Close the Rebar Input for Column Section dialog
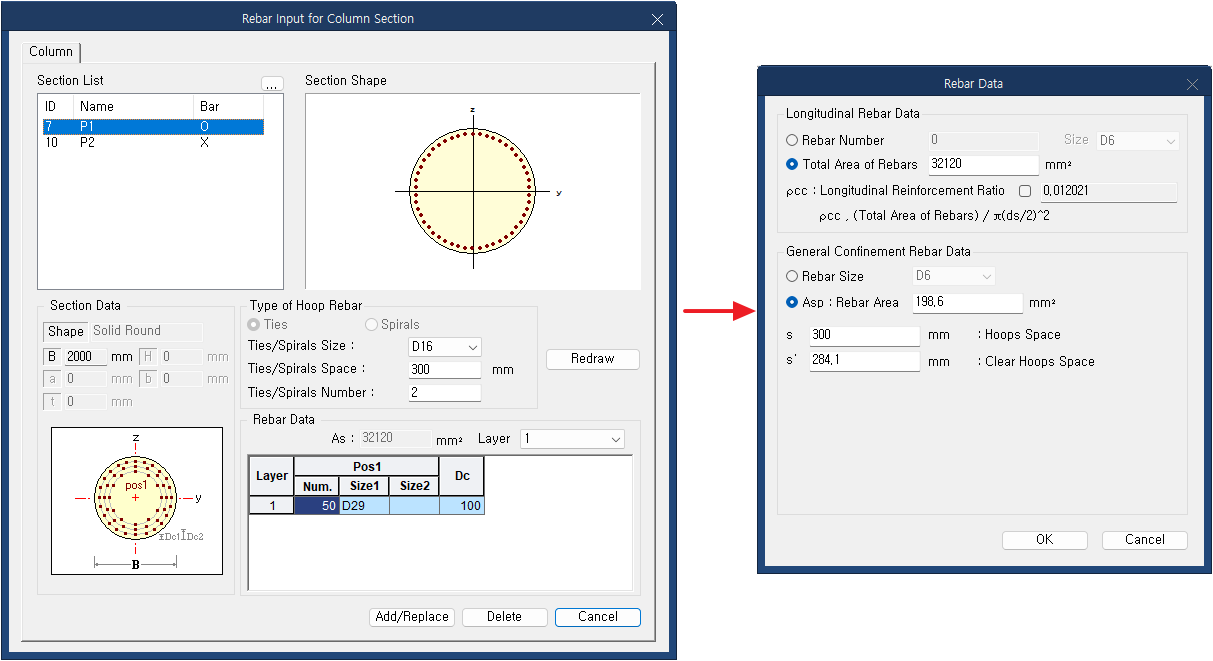Screen dimensions: 1213x661 [x=657, y=19]
